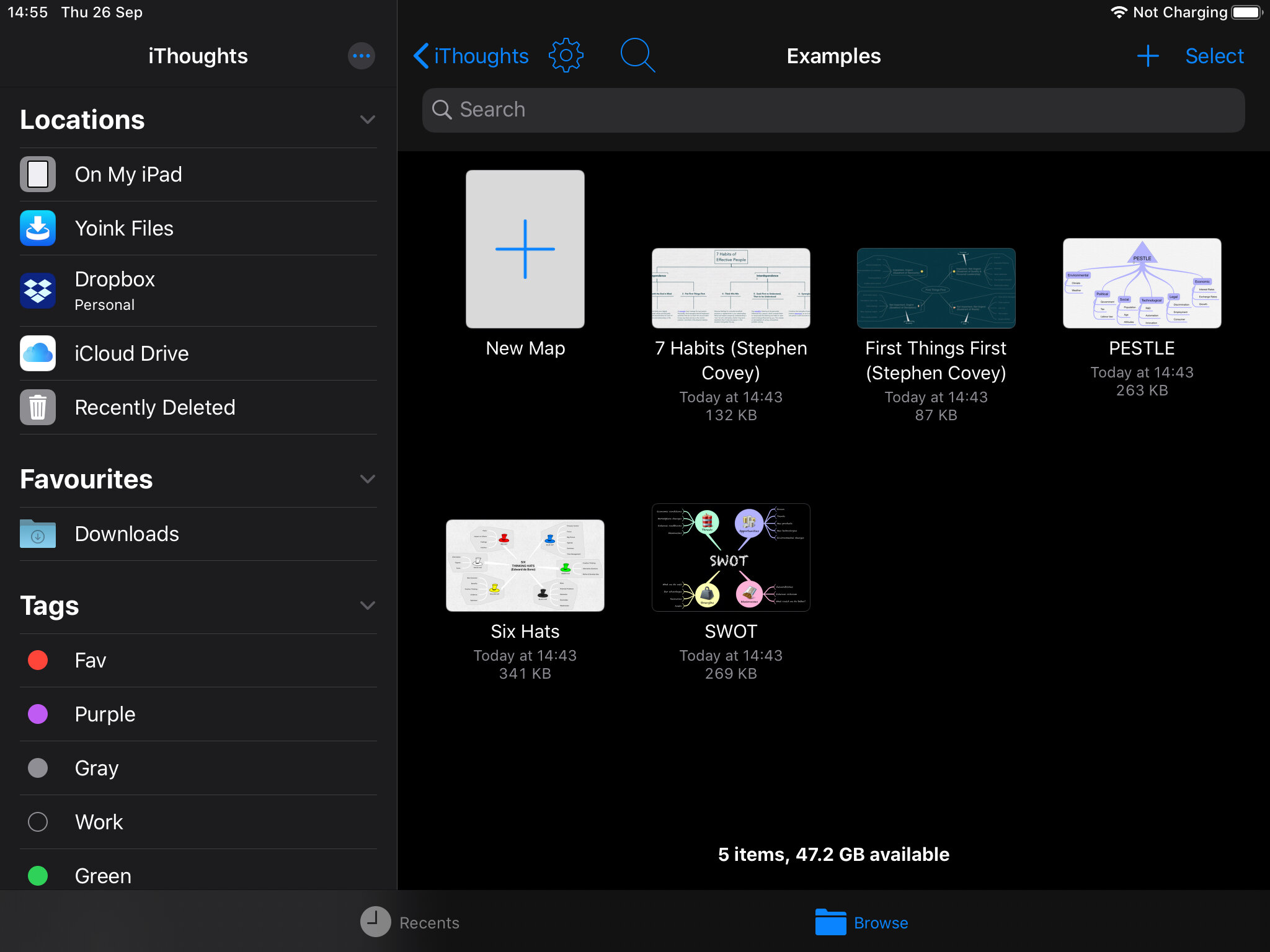
Task: Open the Yoink Files location icon
Action: tap(38, 228)
